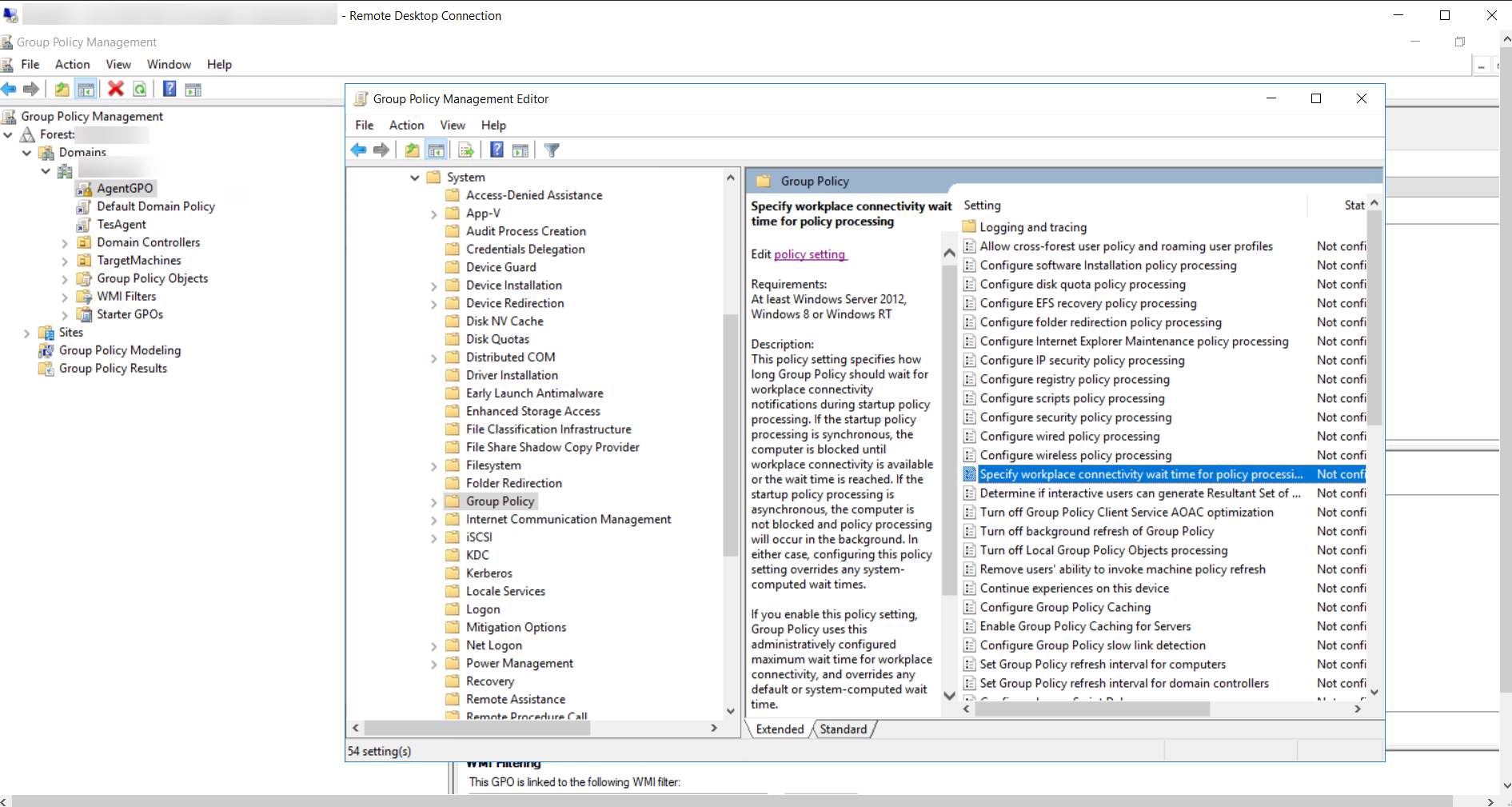1512x807 pixels.
Task: Expand the Sites node
Action: 26,334
